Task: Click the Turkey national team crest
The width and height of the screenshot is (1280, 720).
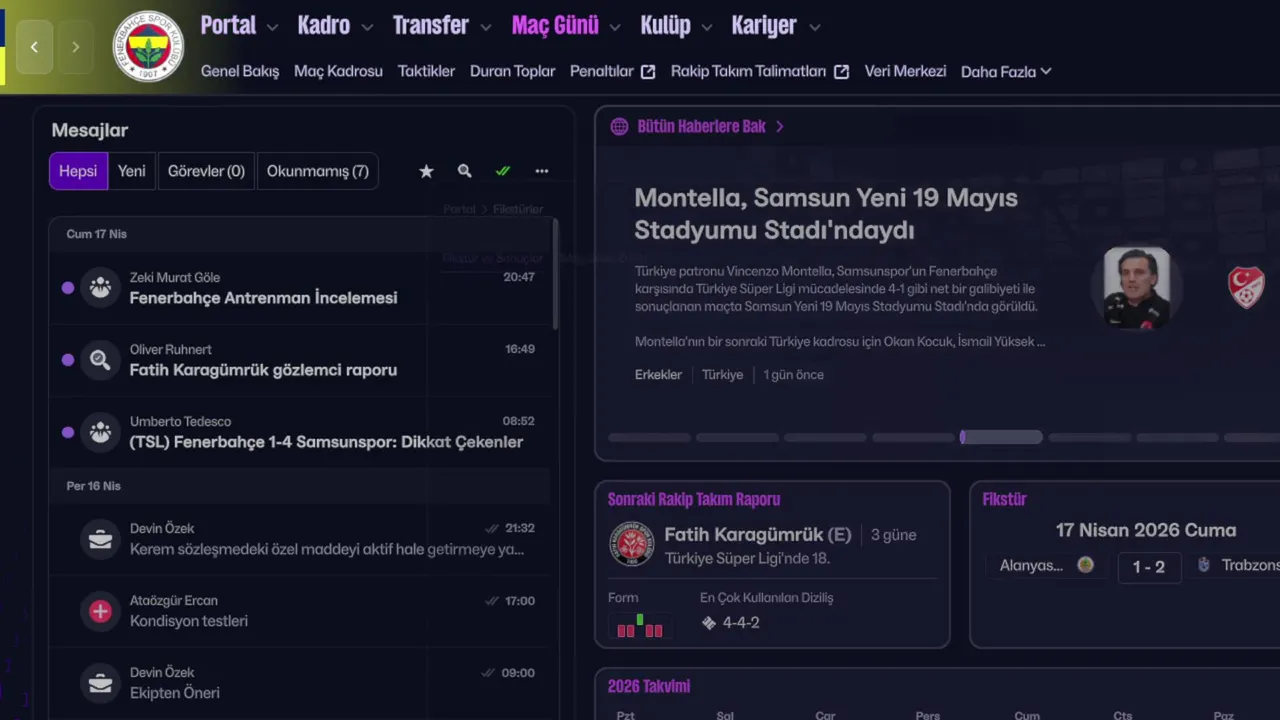Action: 1246,287
